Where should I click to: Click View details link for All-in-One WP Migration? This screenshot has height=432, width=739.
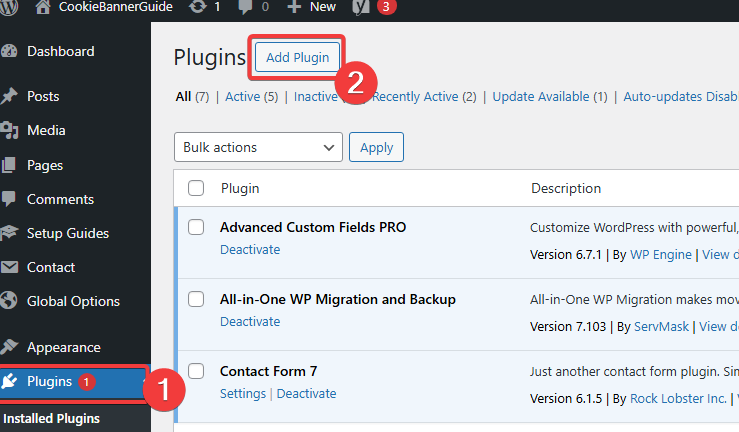point(719,326)
